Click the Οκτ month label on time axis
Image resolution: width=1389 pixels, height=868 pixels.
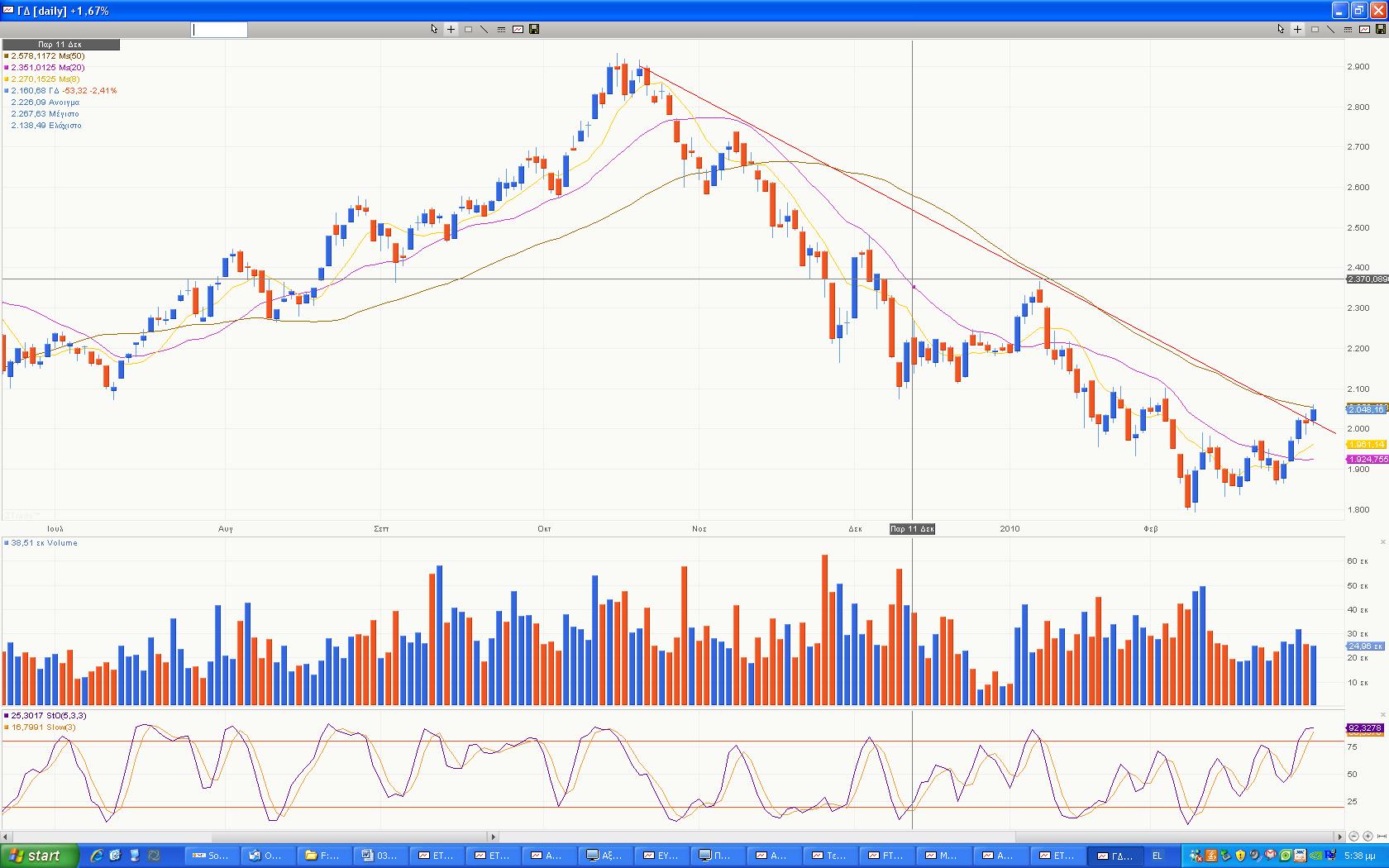click(544, 529)
